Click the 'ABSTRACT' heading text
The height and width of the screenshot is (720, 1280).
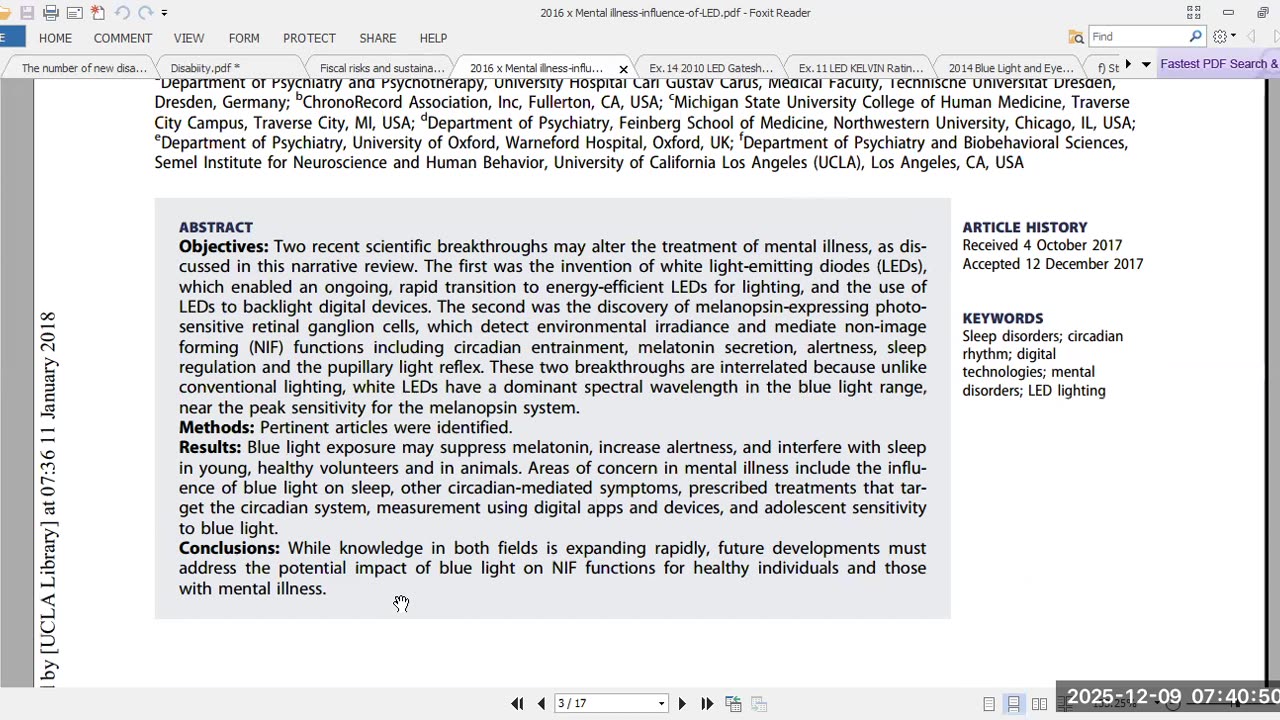point(215,227)
